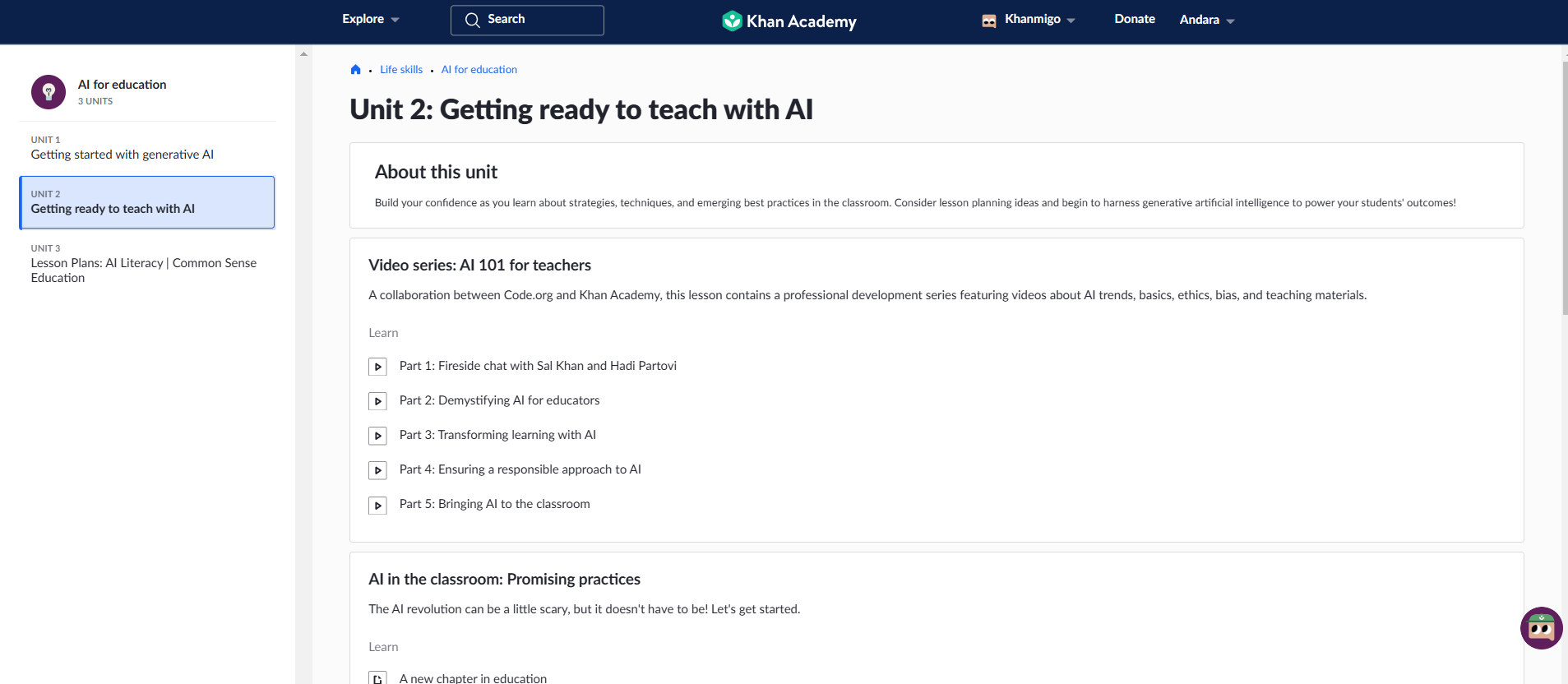
Task: Open the floating Khanmigo chat bubble
Action: coord(1541,629)
